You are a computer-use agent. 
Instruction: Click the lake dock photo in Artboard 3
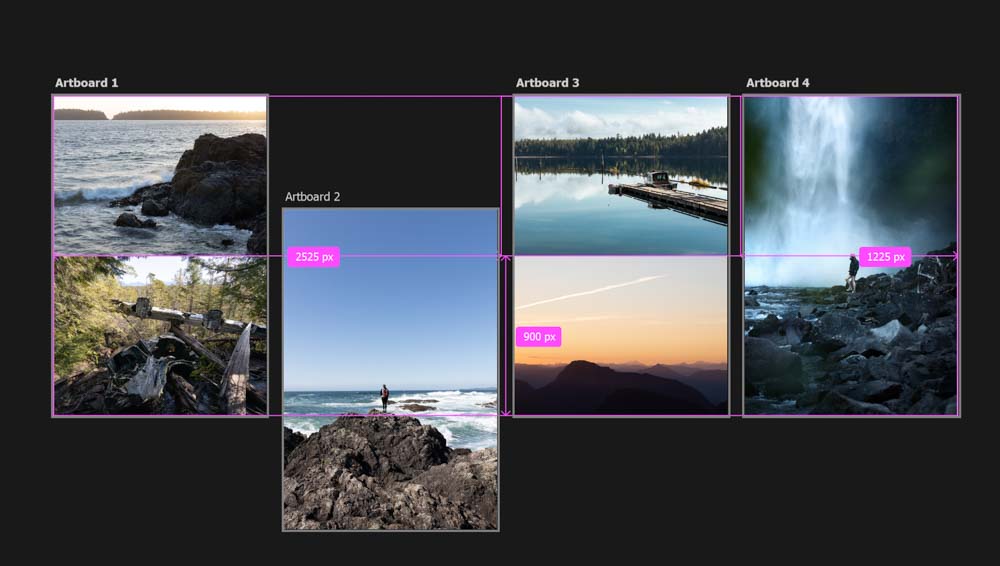click(620, 175)
